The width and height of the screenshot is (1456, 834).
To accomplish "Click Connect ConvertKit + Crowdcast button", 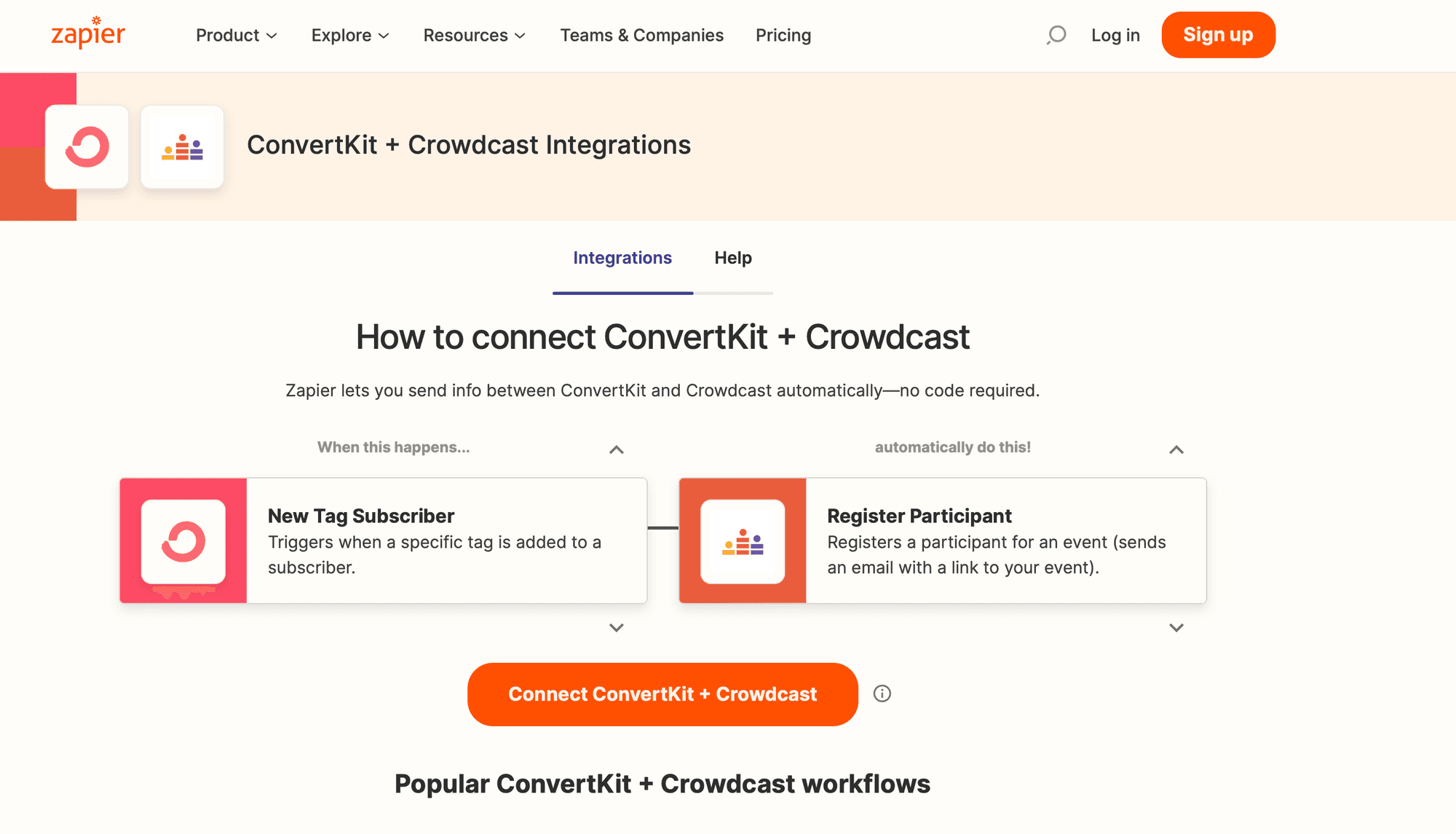I will 662,694.
